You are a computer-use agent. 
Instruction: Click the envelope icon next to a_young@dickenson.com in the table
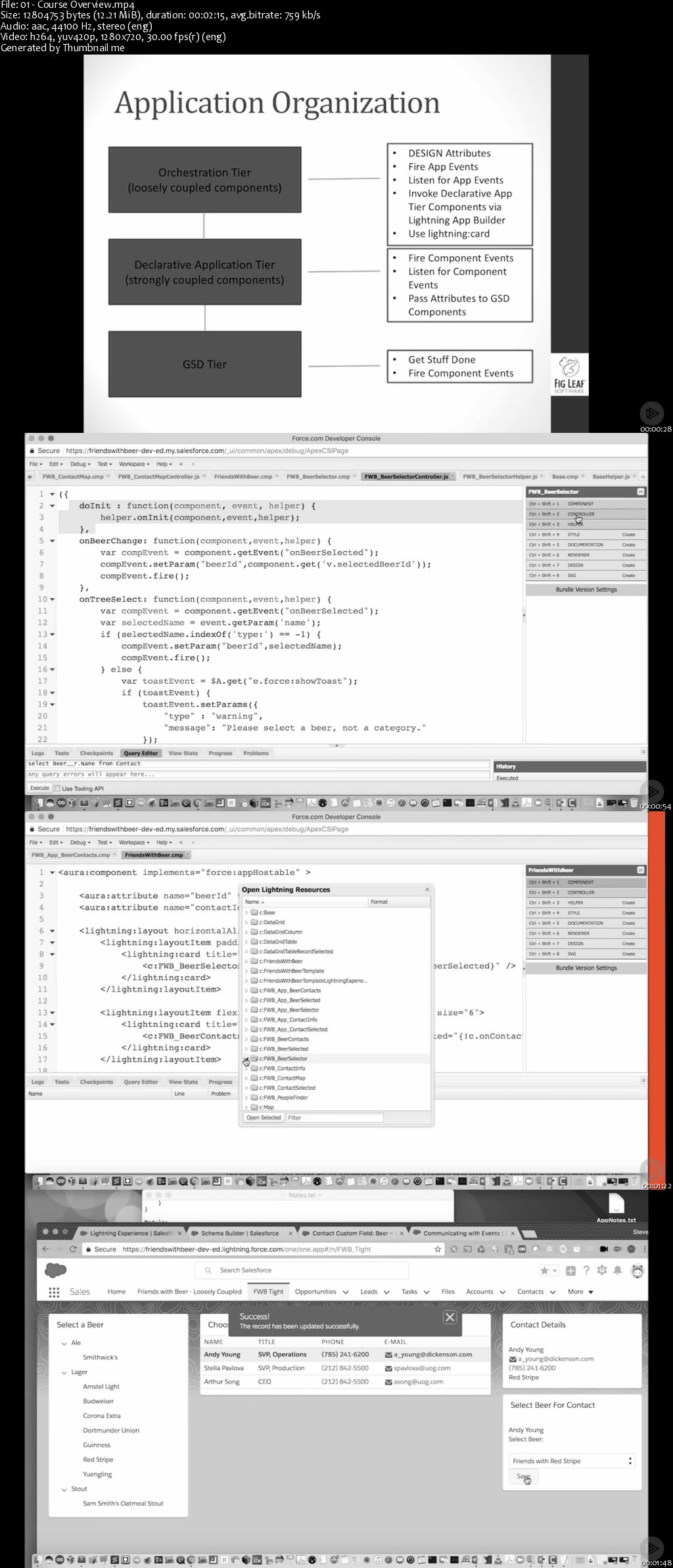(x=388, y=1355)
